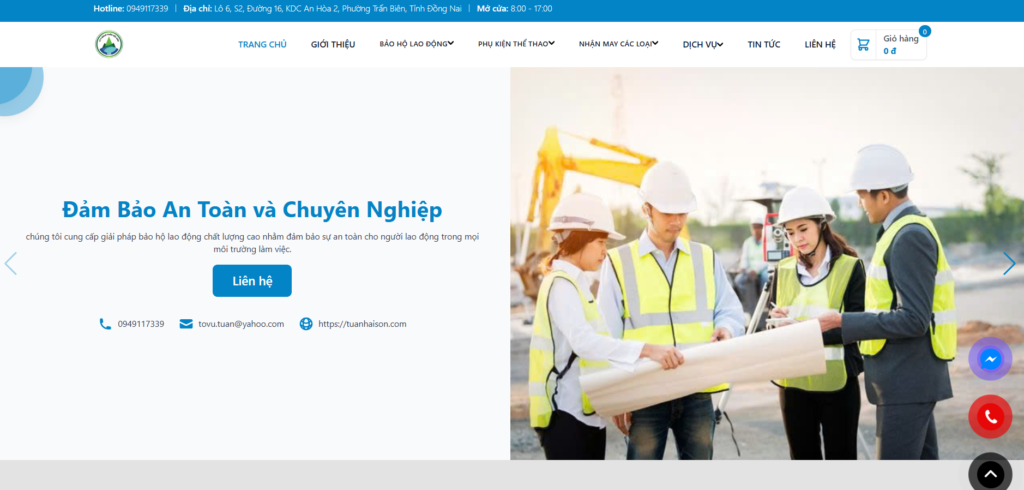Image resolution: width=1024 pixels, height=490 pixels.
Task: Go to the Tin tức menu item
Action: coord(763,44)
